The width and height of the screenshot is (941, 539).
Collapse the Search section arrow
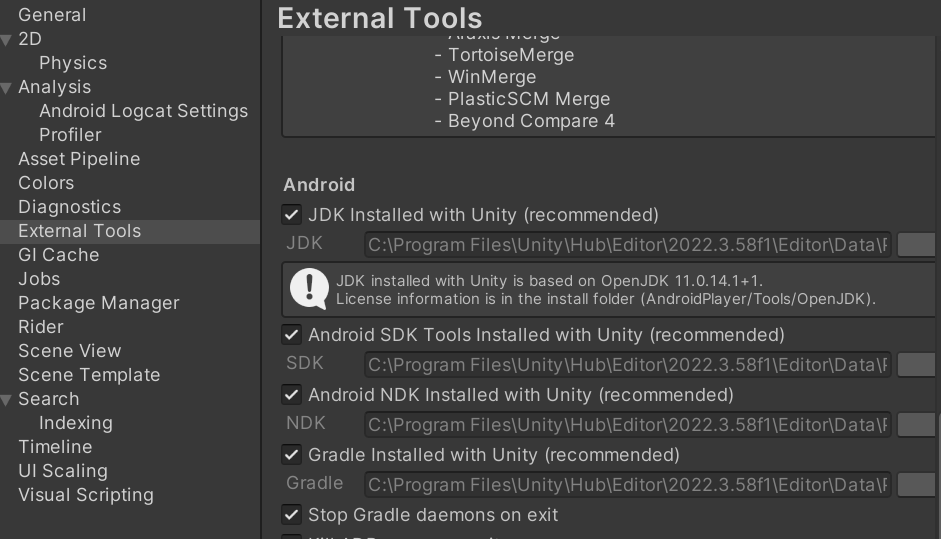pyautogui.click(x=7, y=400)
